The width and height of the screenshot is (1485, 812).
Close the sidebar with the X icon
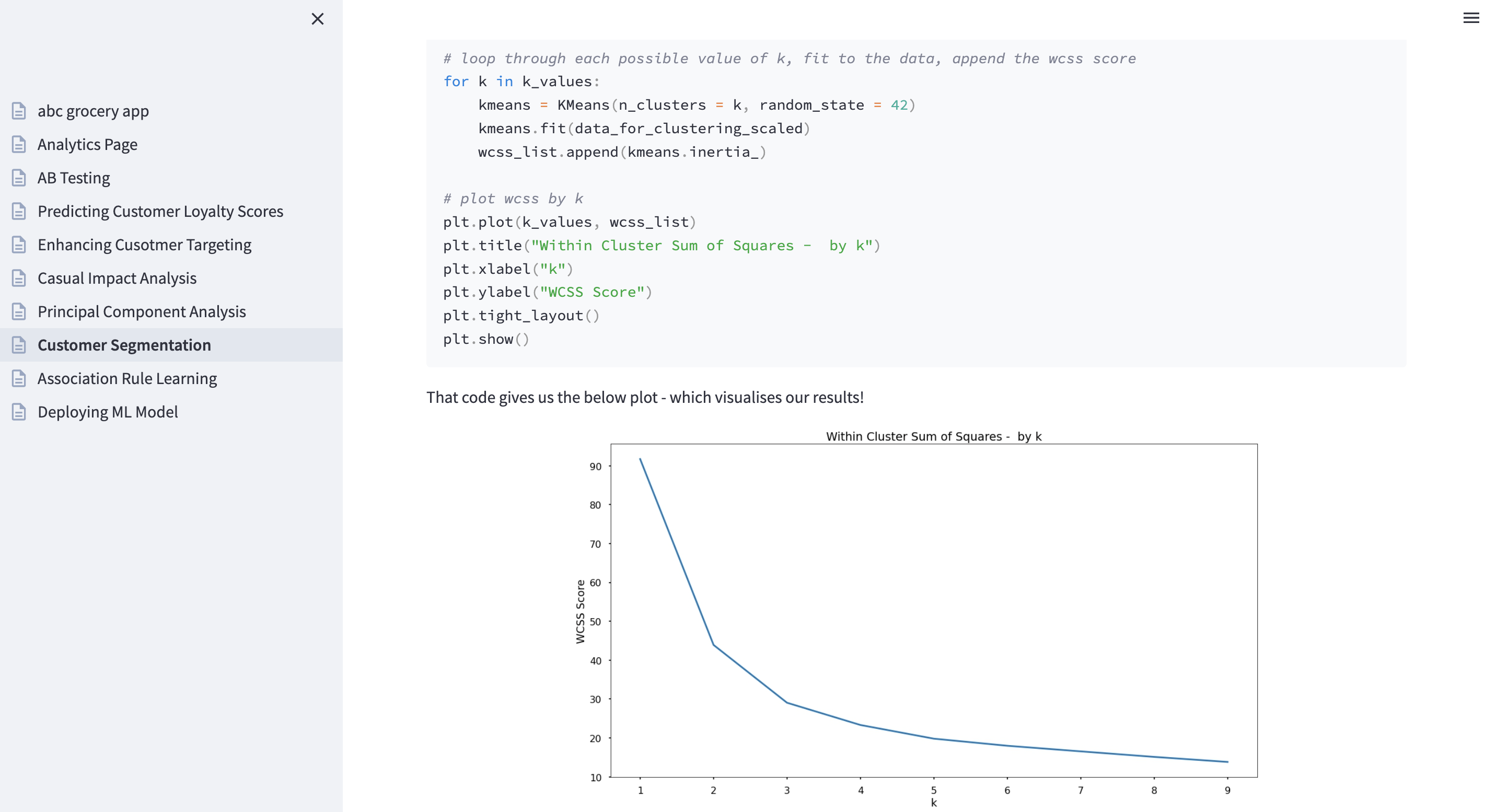[317, 19]
